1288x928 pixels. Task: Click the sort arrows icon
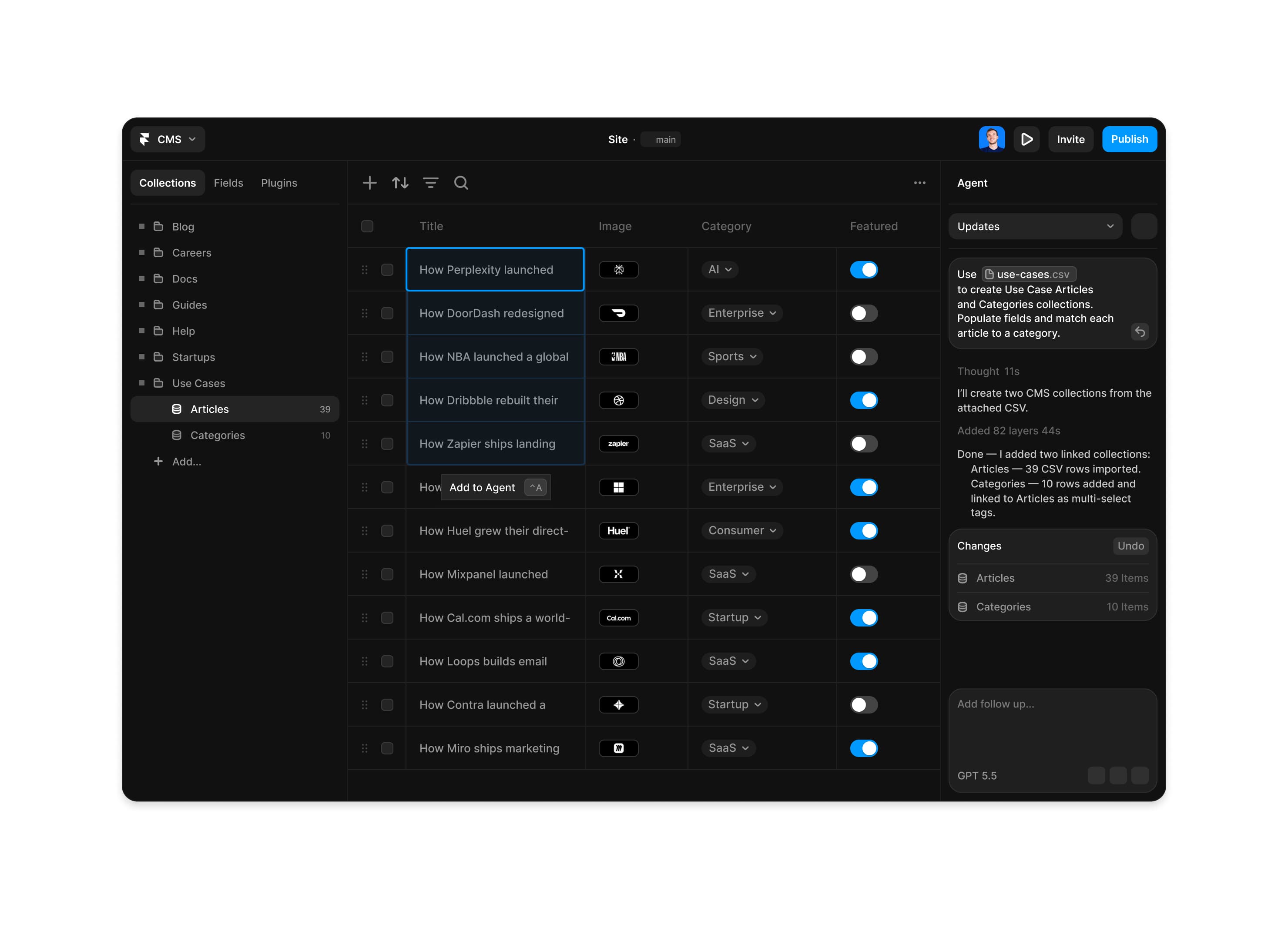(x=400, y=183)
